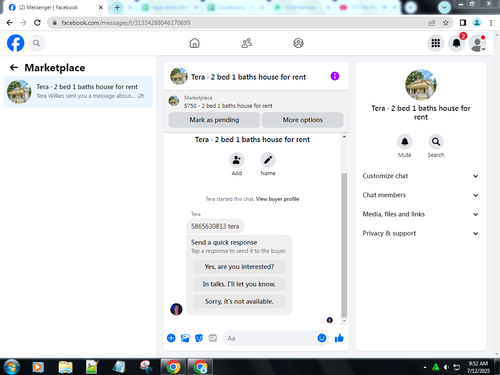Click the taskbar clock showing 9:52 AM

(478, 367)
